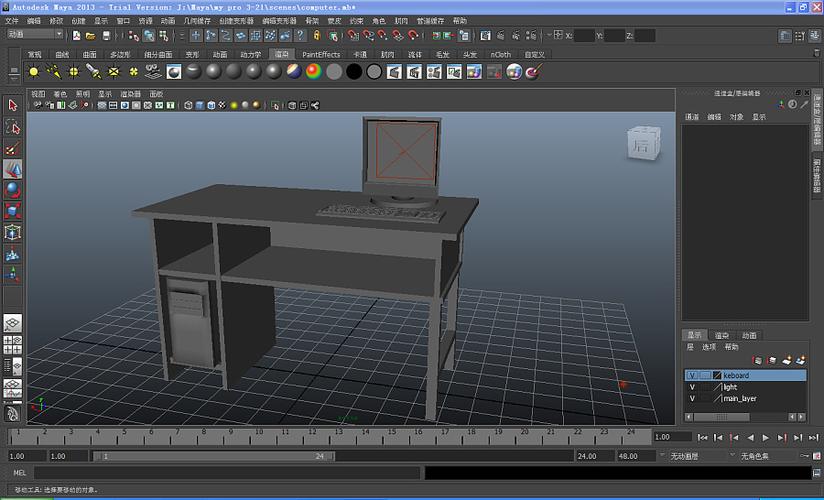Click the view cube in viewport
The width and height of the screenshot is (824, 500).
pyautogui.click(x=642, y=144)
